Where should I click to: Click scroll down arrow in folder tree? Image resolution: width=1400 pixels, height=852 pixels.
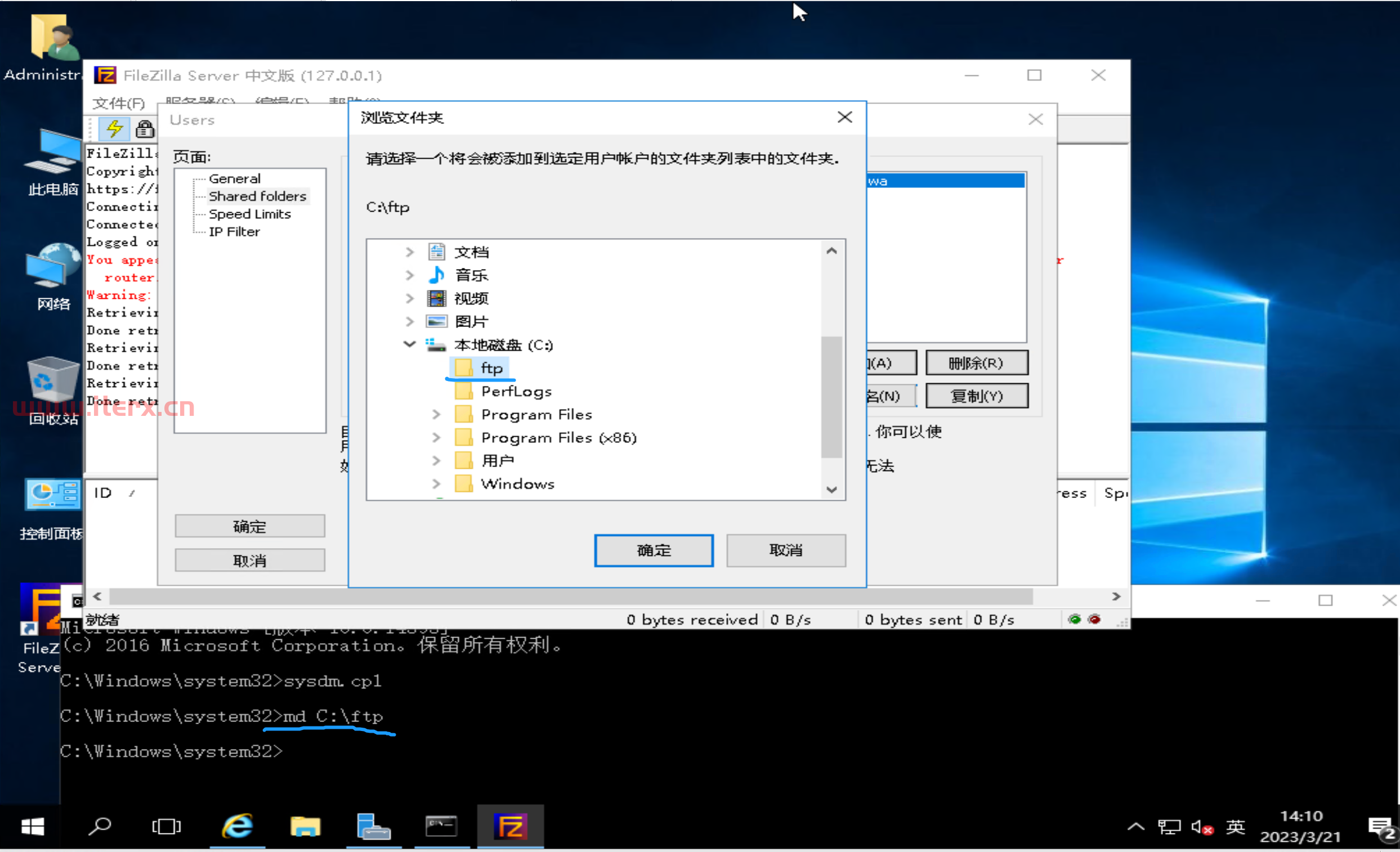(x=831, y=490)
